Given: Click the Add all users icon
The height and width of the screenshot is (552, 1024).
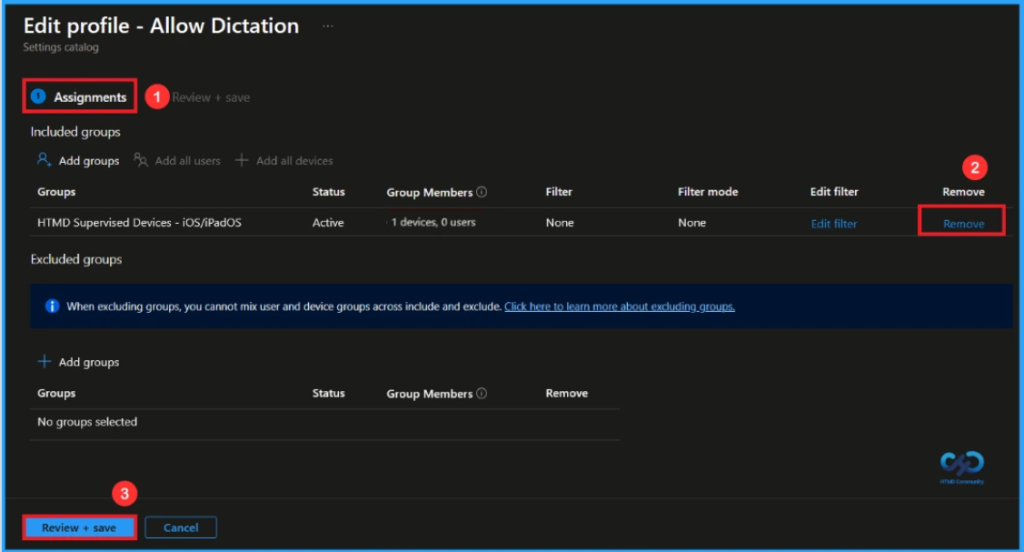Looking at the screenshot, I should 140,160.
